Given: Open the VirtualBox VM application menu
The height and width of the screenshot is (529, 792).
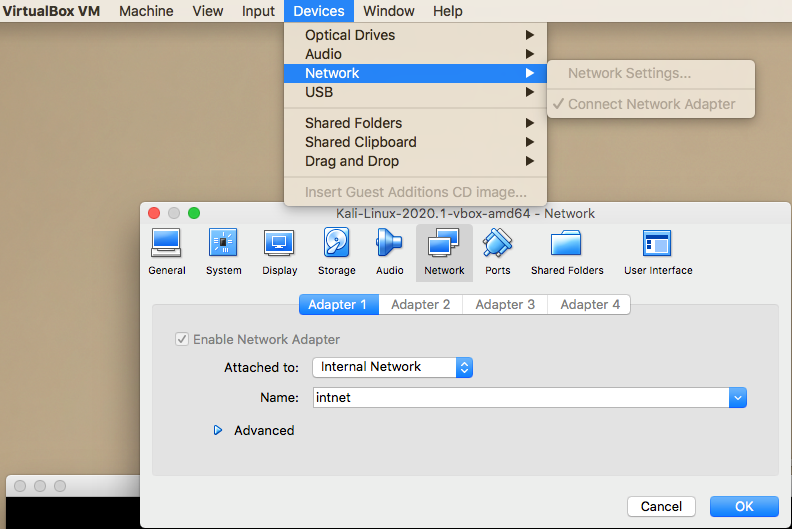Looking at the screenshot, I should (51, 11).
